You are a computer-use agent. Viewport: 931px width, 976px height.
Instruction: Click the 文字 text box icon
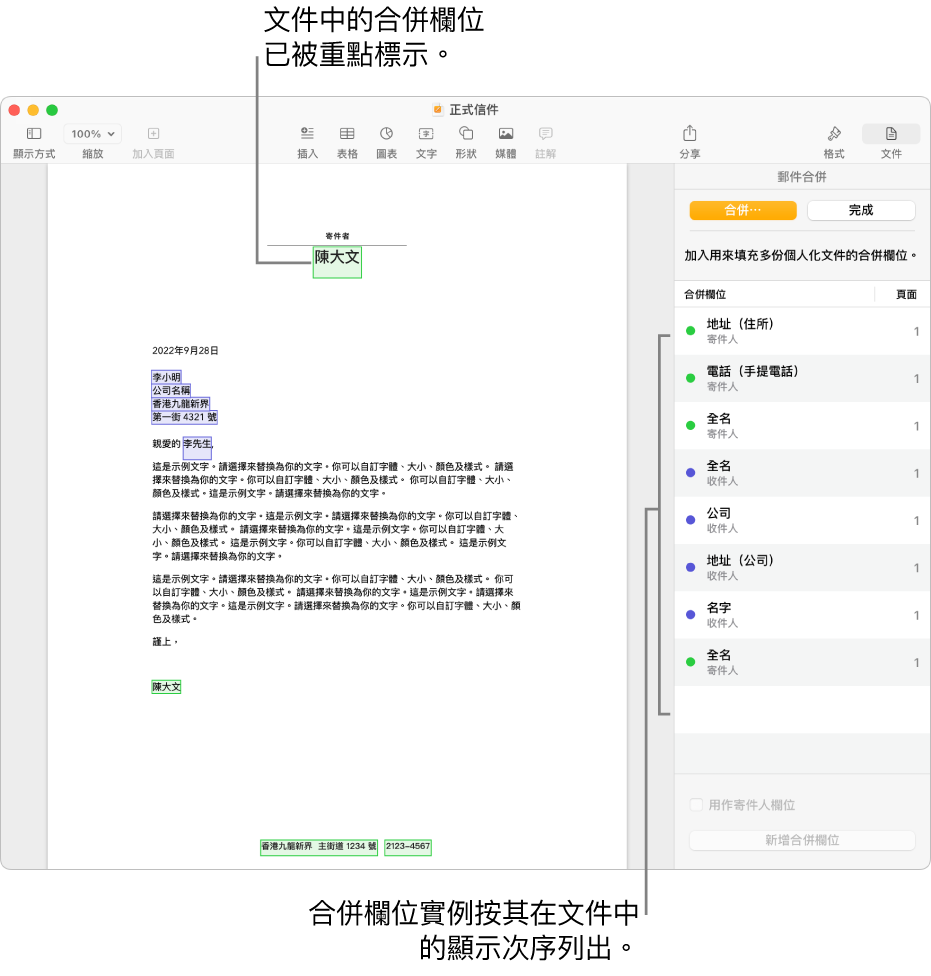(426, 134)
